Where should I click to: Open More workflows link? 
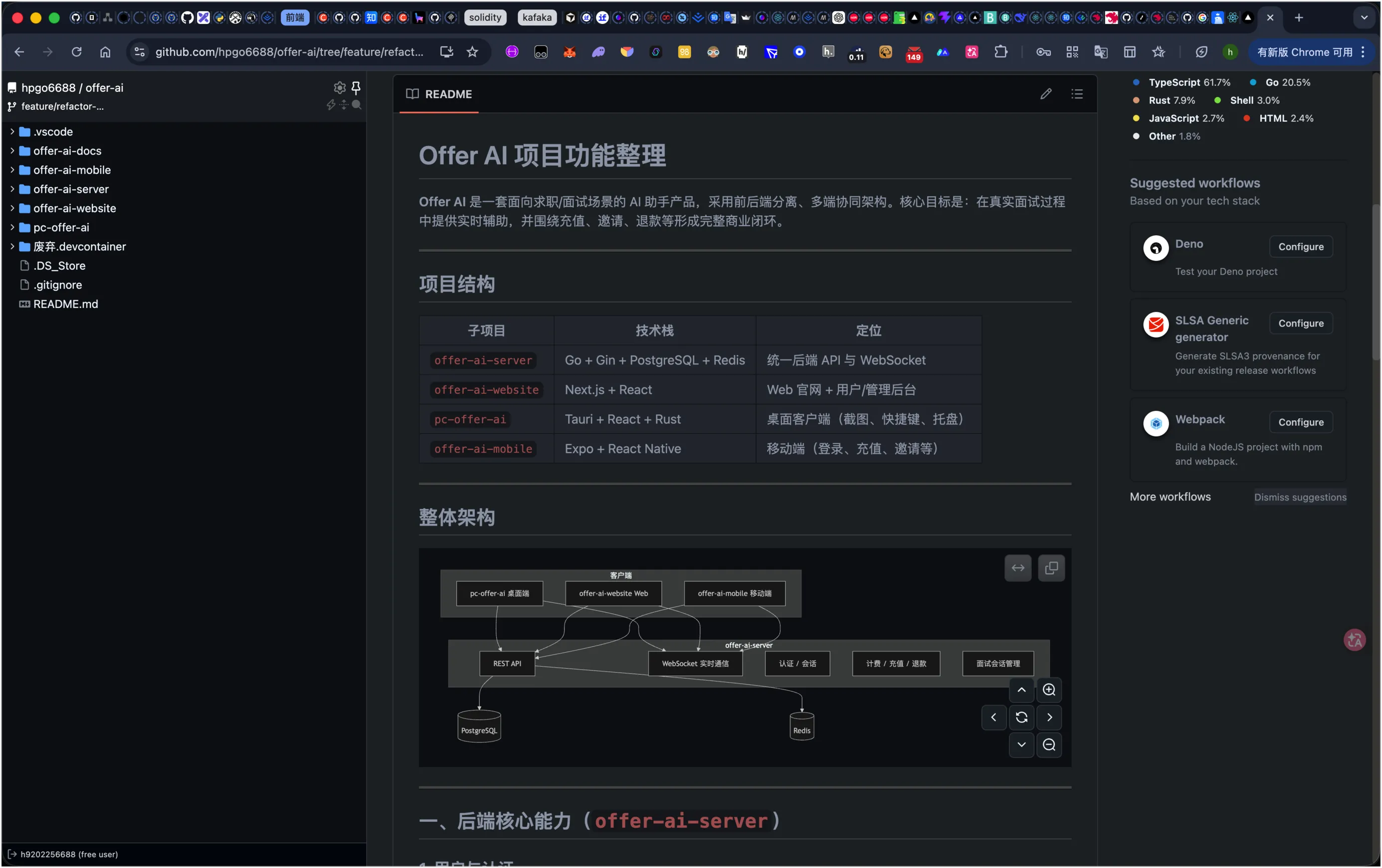point(1170,496)
